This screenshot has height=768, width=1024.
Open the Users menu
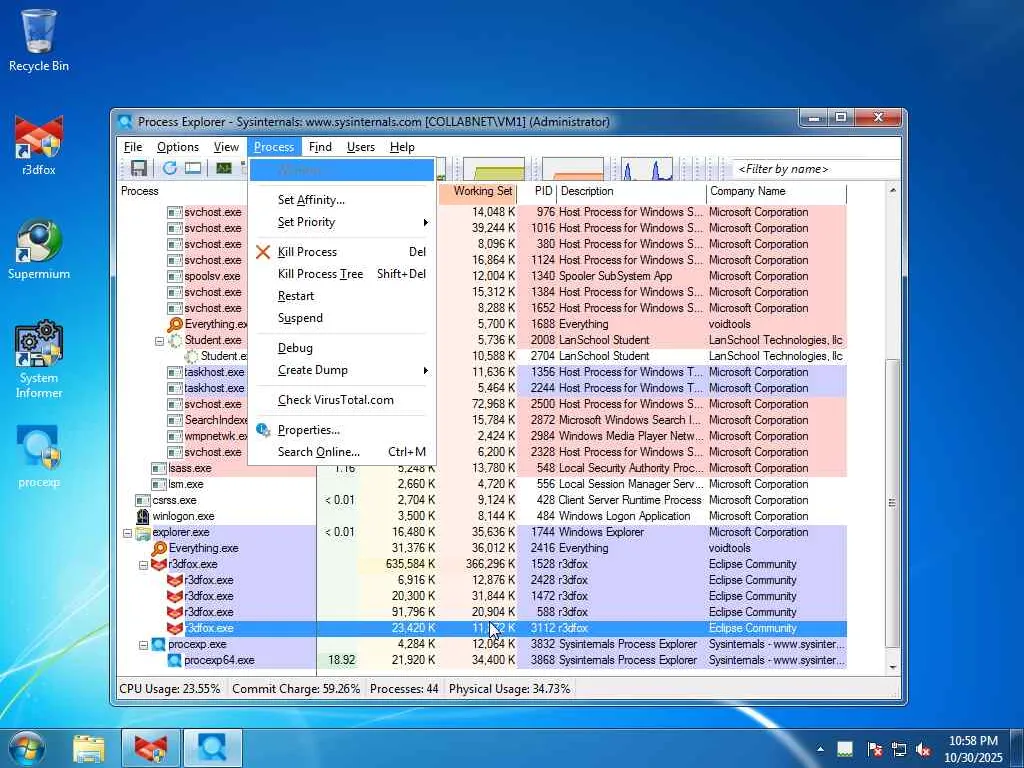click(x=360, y=147)
